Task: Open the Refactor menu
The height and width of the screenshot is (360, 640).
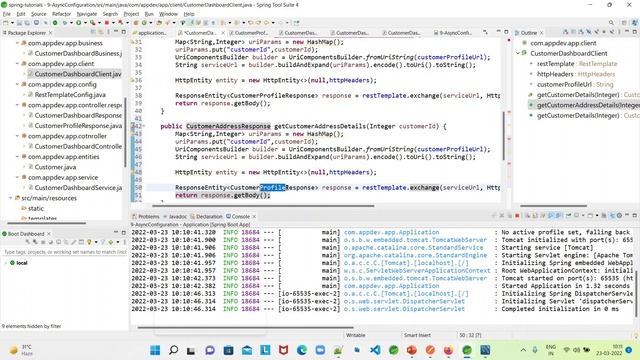Action: 62,14
